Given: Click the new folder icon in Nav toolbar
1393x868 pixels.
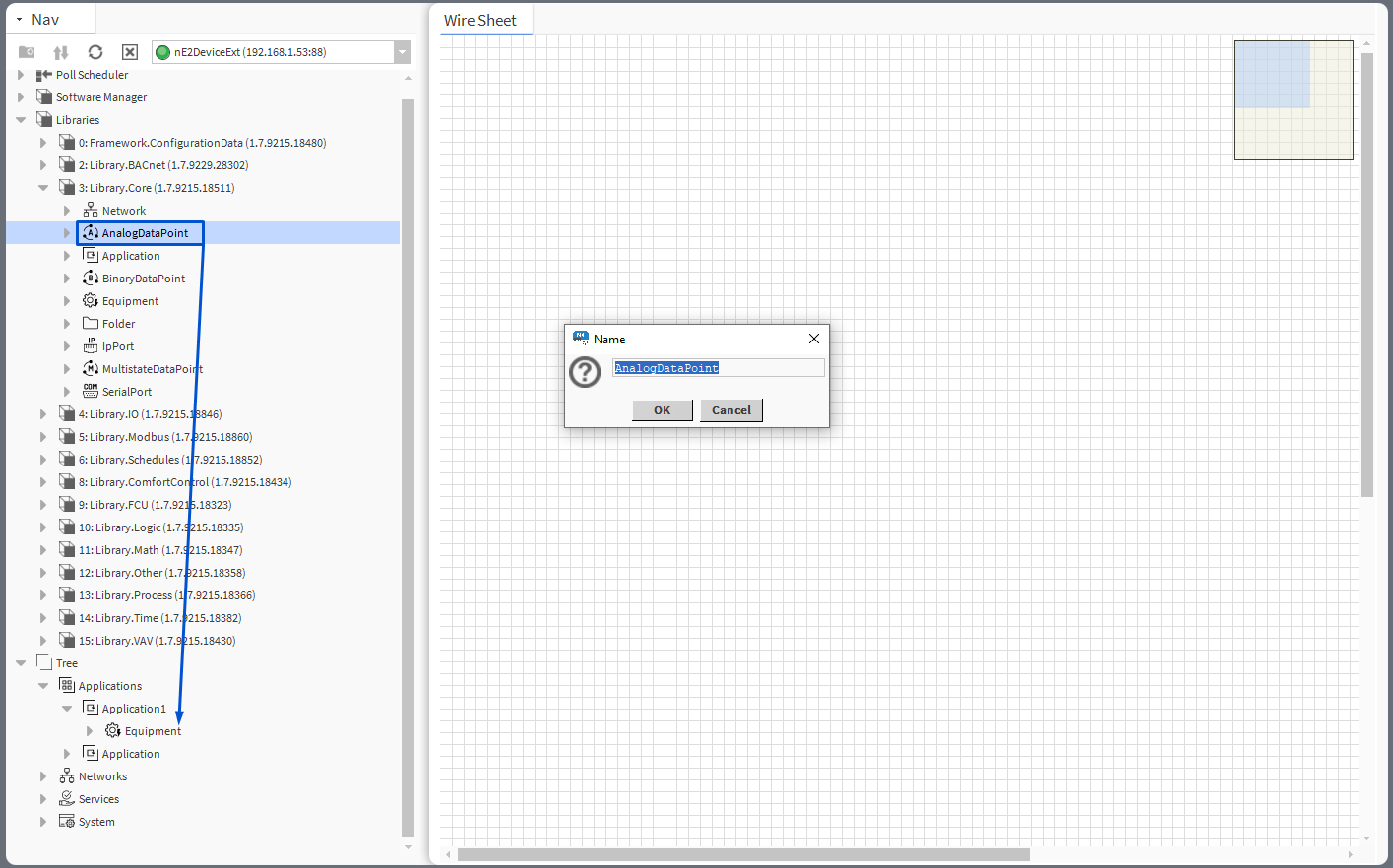Looking at the screenshot, I should tap(27, 52).
